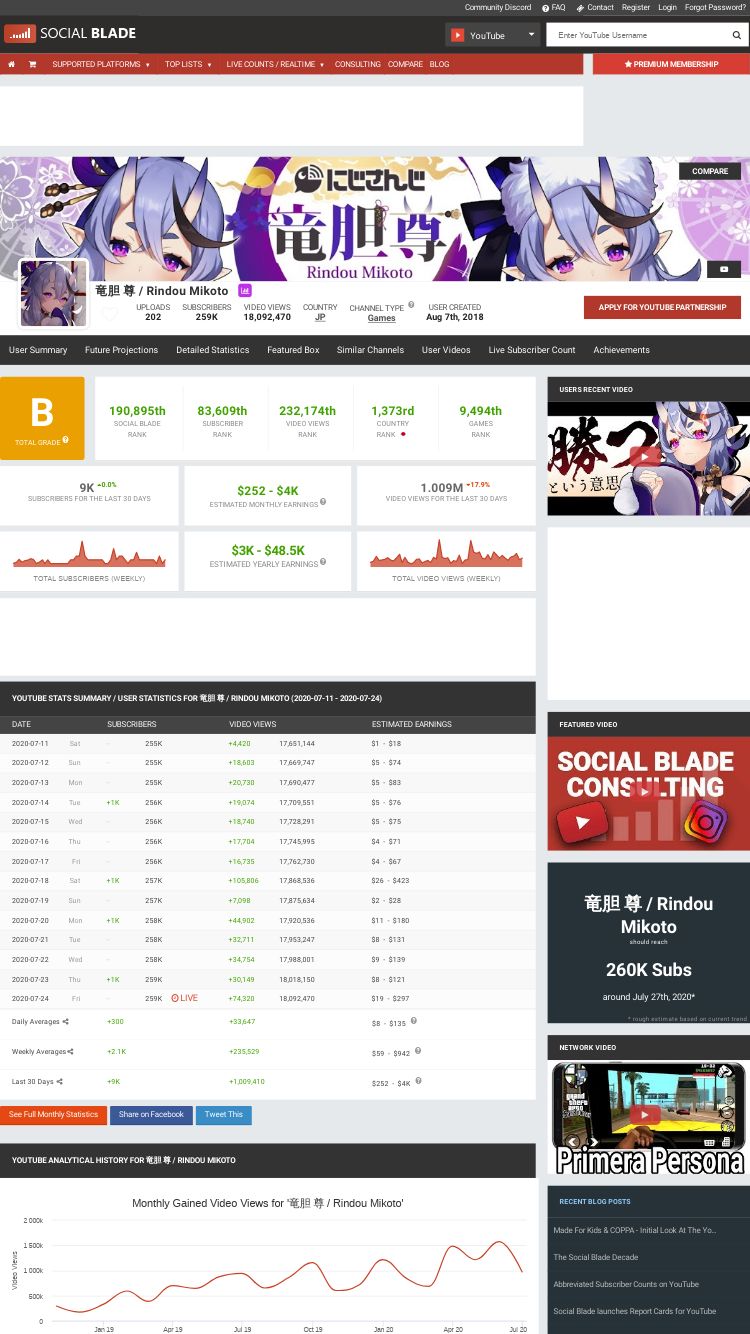Click the Contact icon in top bar

pos(580,7)
